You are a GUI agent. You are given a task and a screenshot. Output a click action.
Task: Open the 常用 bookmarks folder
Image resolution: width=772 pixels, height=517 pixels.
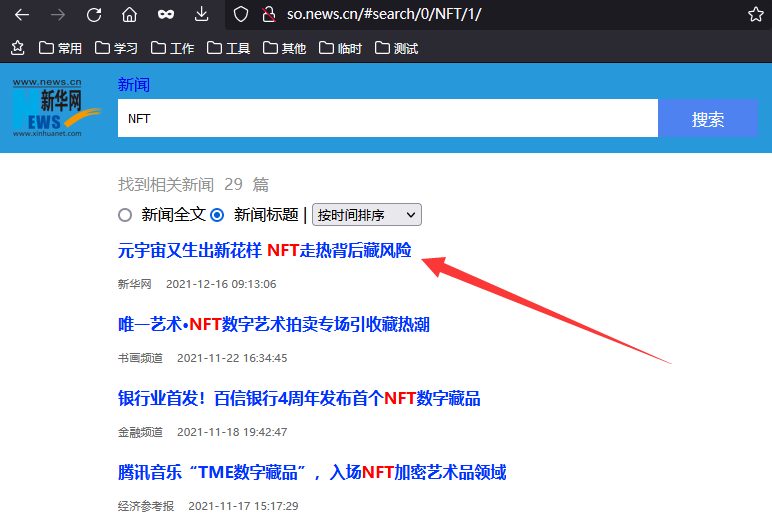60,48
